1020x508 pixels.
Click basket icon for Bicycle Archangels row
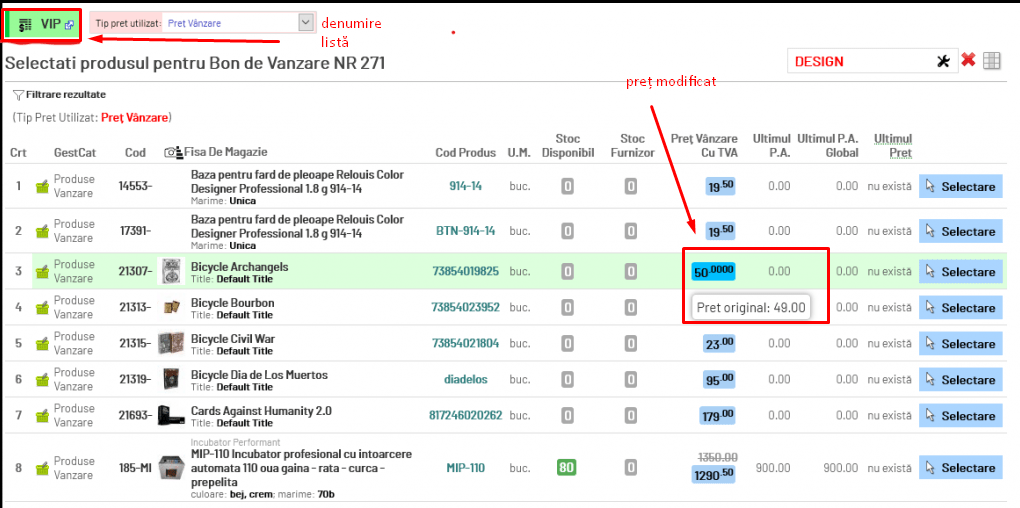(x=42, y=272)
